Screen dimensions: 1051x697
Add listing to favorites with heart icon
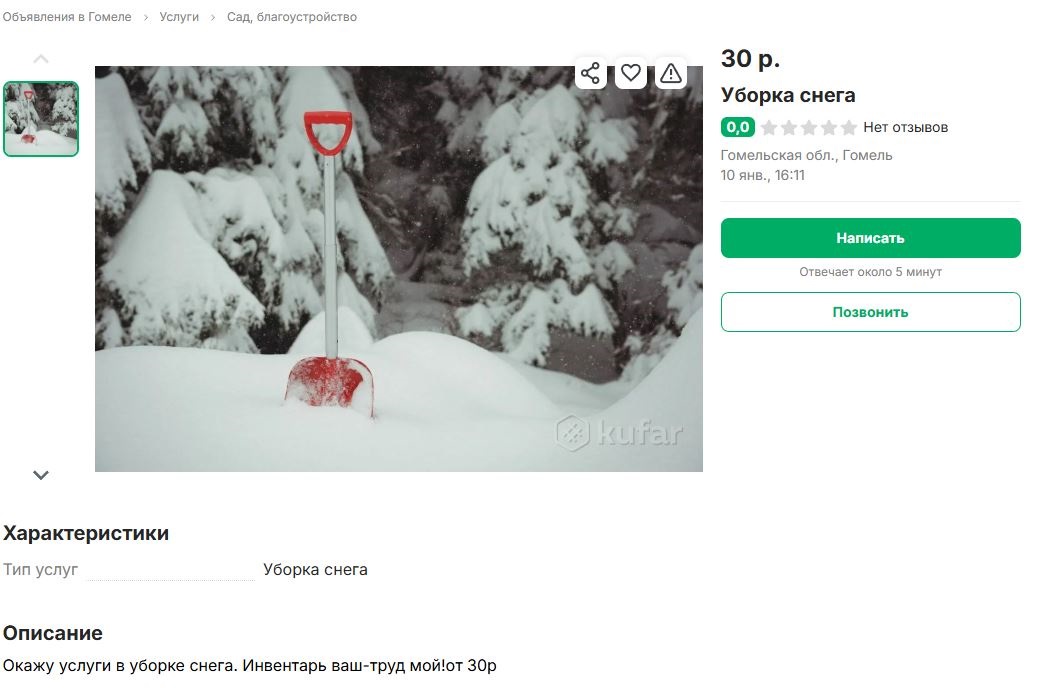coord(631,73)
